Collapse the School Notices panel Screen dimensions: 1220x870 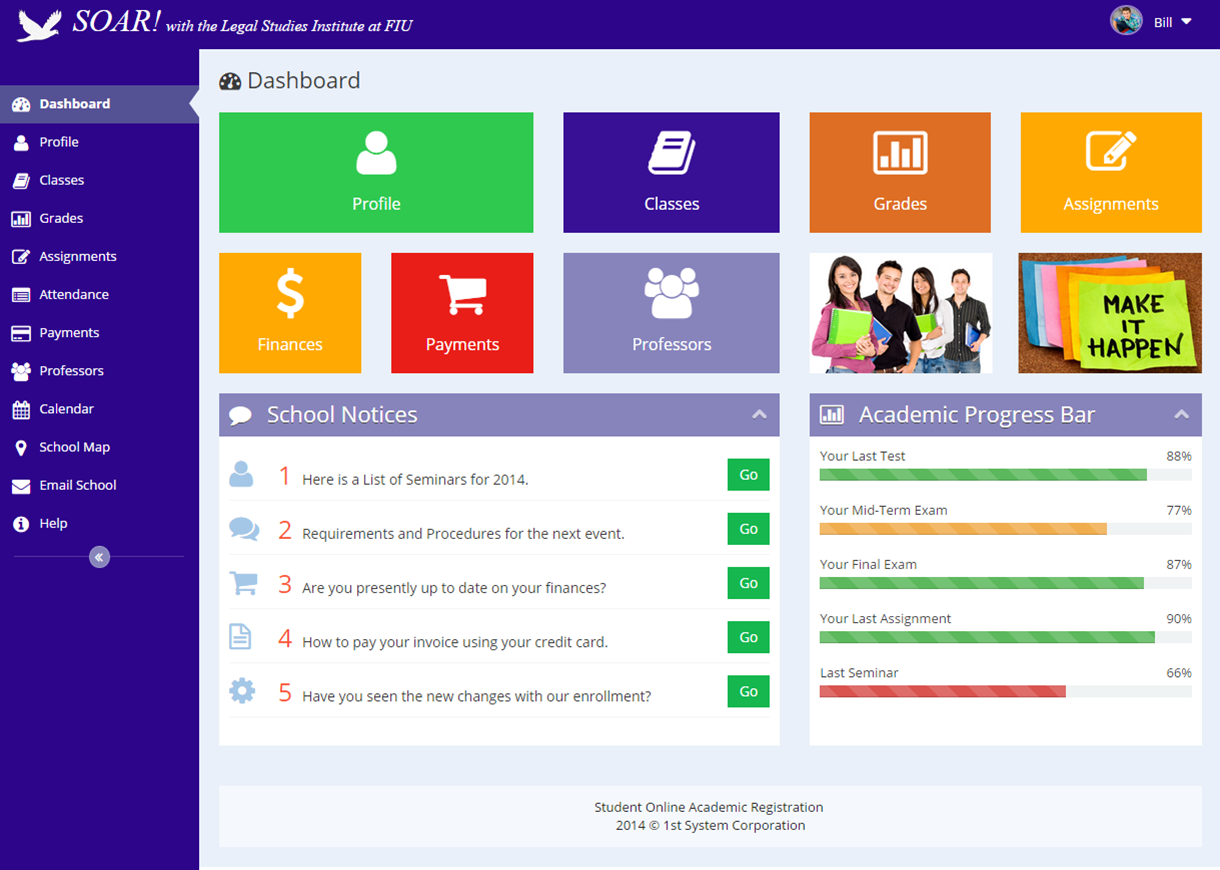[759, 415]
